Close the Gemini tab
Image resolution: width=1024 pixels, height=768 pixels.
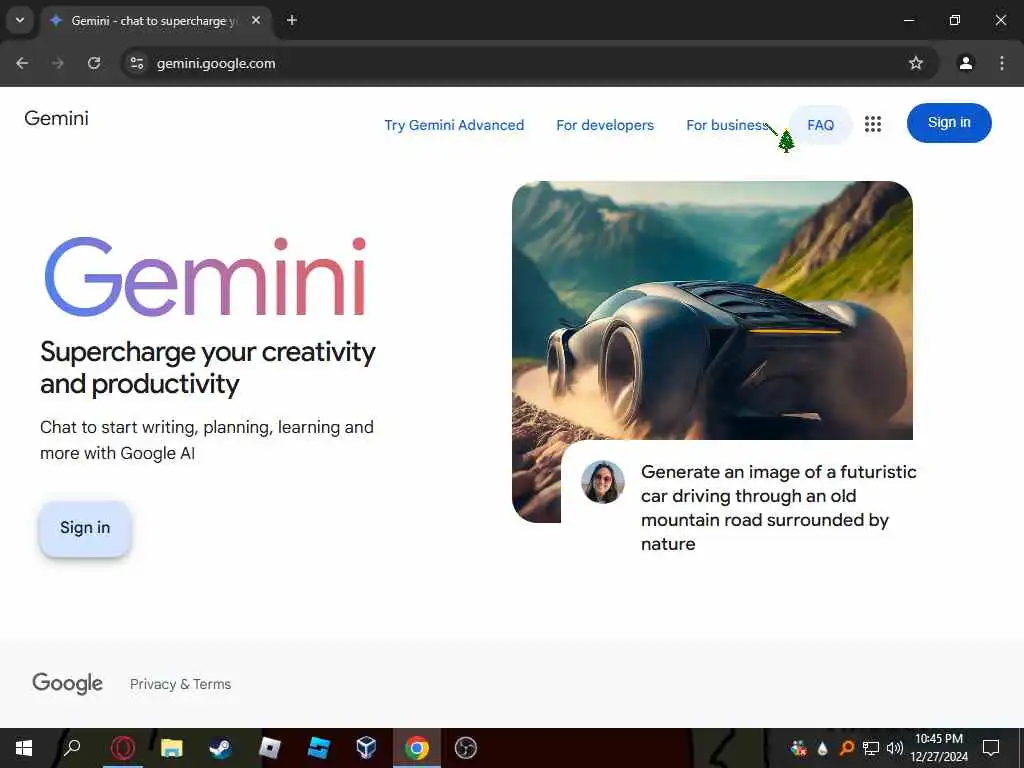click(x=256, y=20)
